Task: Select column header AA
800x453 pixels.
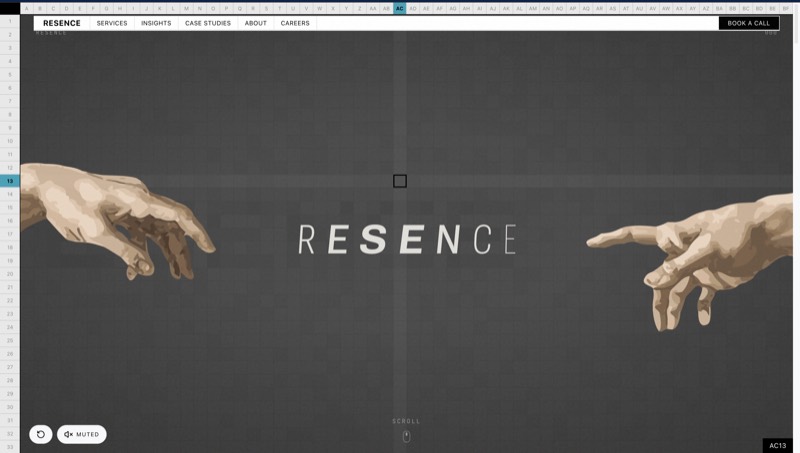Action: coord(373,8)
